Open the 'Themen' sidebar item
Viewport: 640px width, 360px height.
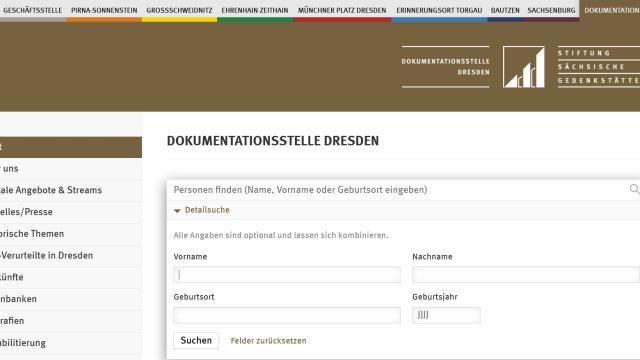click(x=71, y=234)
